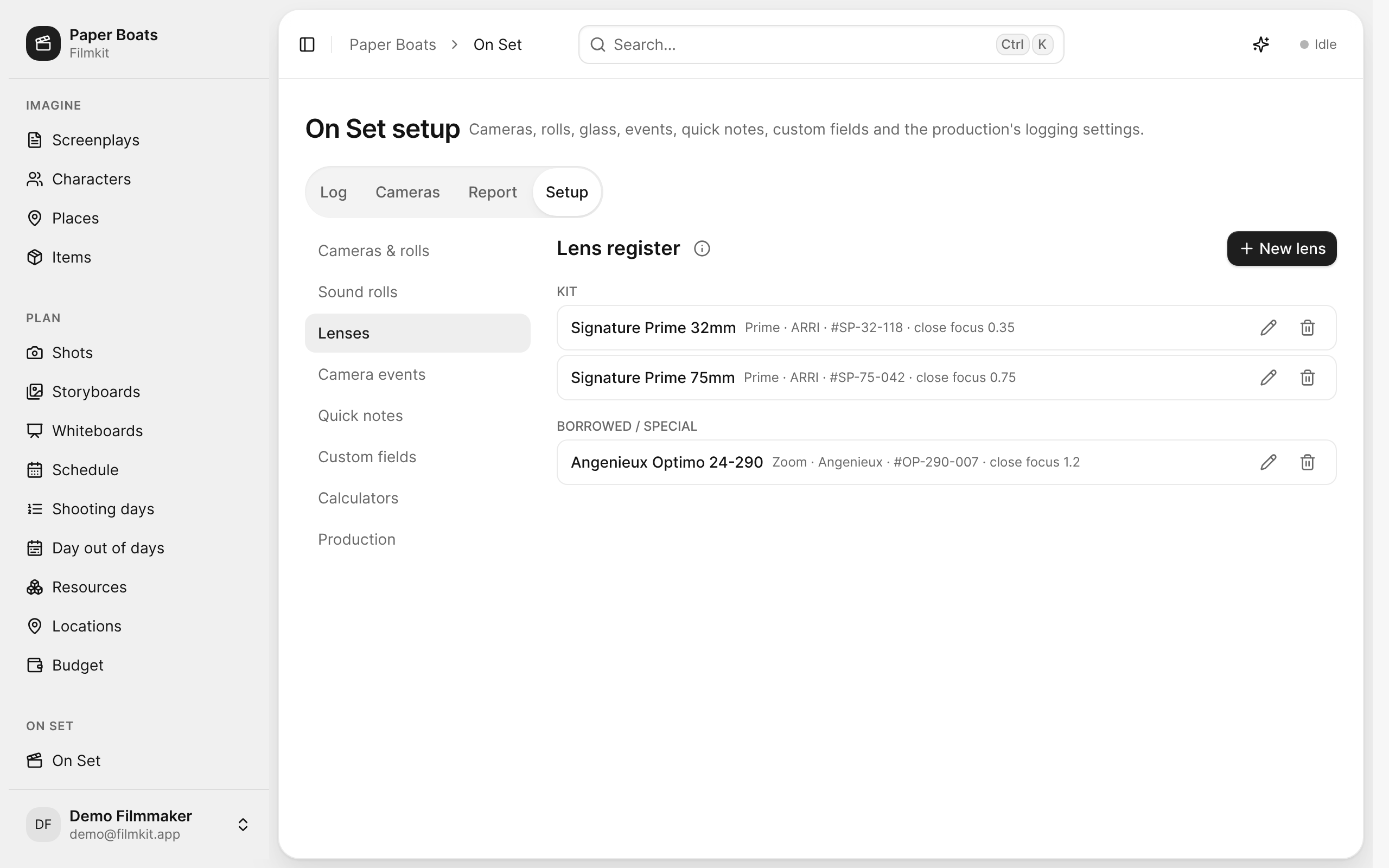
Task: Click the New lens button
Action: [1282, 248]
